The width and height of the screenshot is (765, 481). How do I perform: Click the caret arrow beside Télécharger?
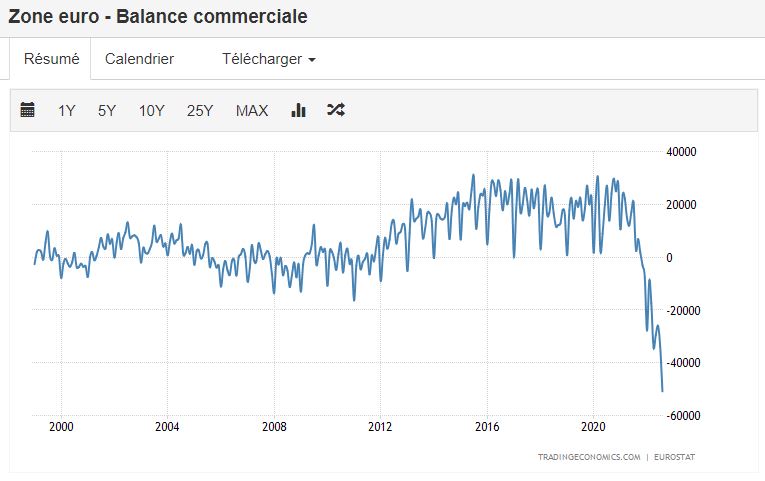(312, 60)
